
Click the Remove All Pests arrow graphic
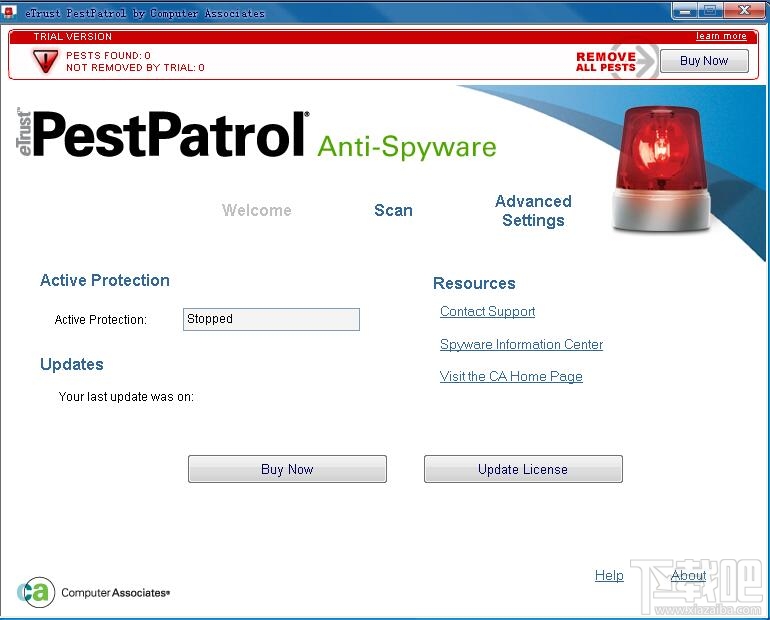616,61
